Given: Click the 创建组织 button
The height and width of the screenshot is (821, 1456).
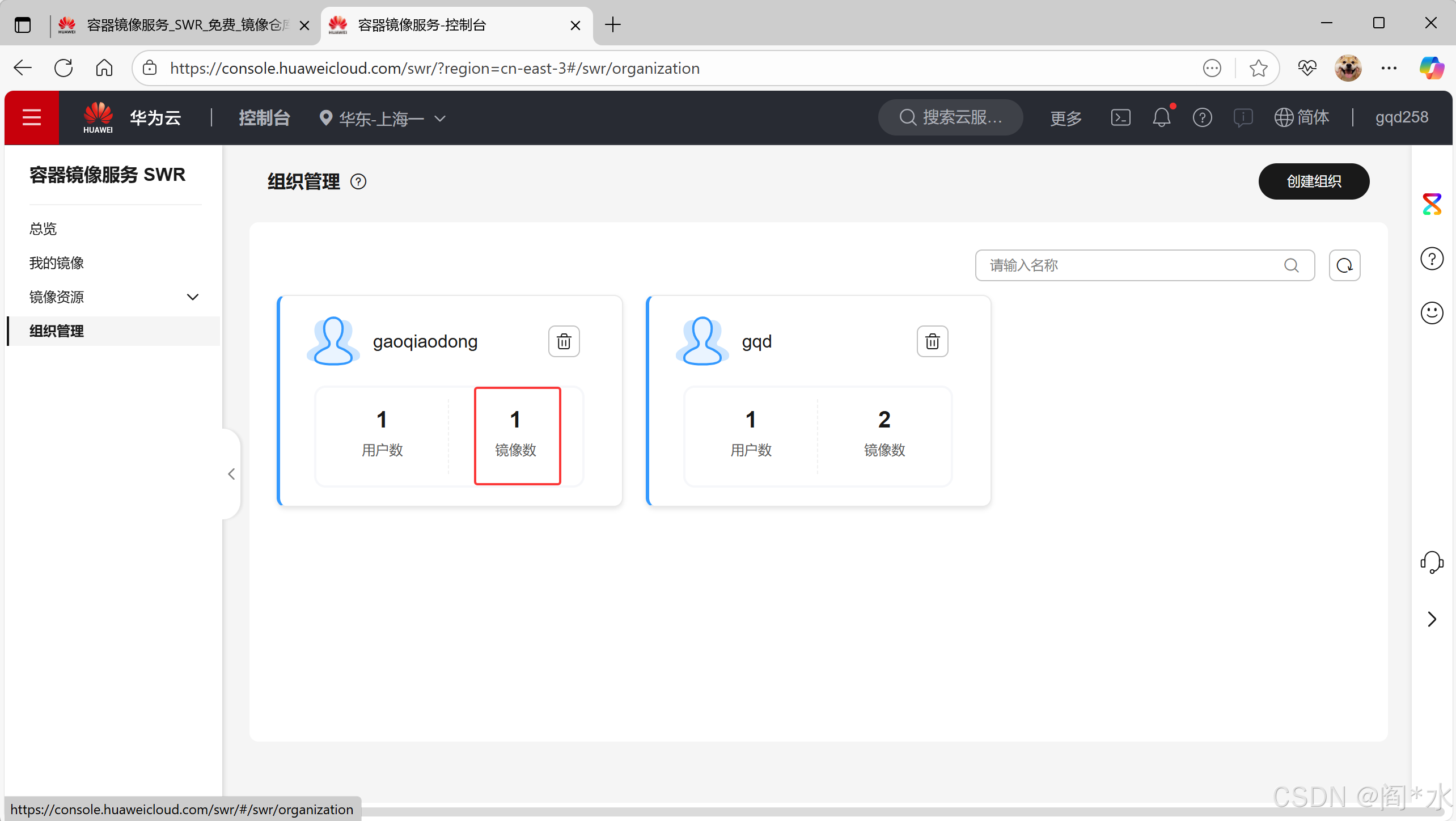Looking at the screenshot, I should 1313,181.
